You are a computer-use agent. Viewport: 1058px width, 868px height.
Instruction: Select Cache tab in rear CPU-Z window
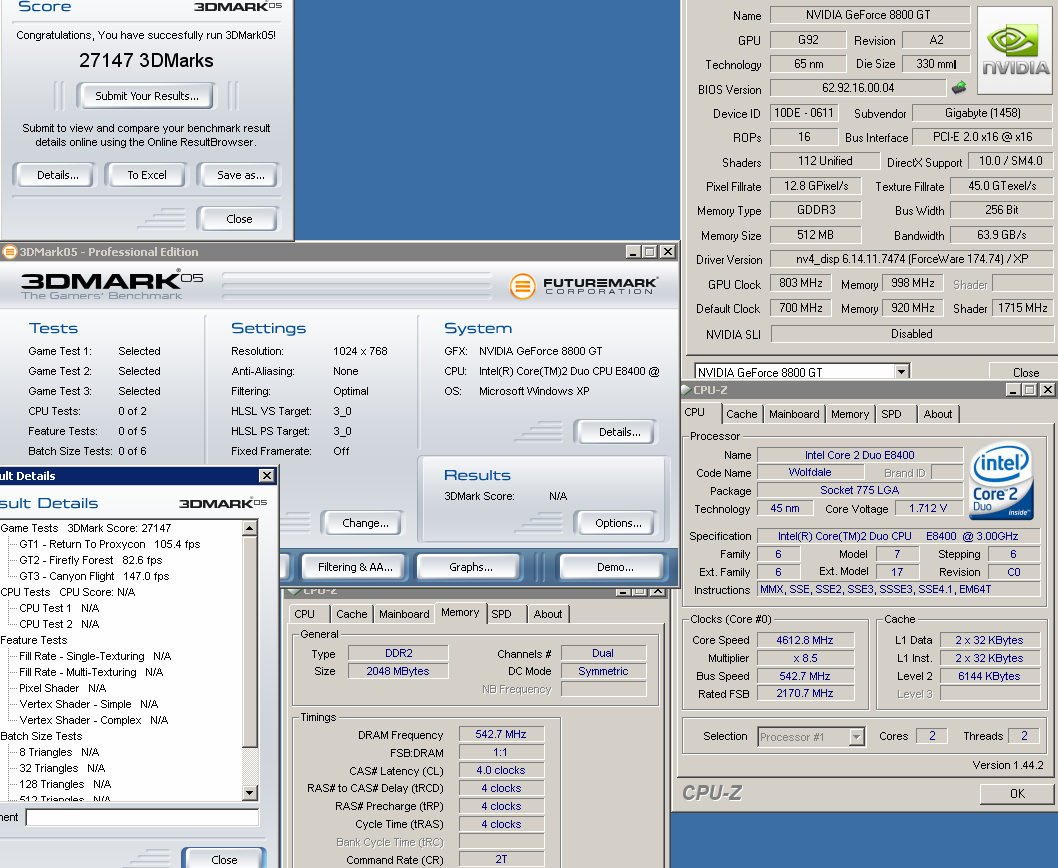click(352, 614)
